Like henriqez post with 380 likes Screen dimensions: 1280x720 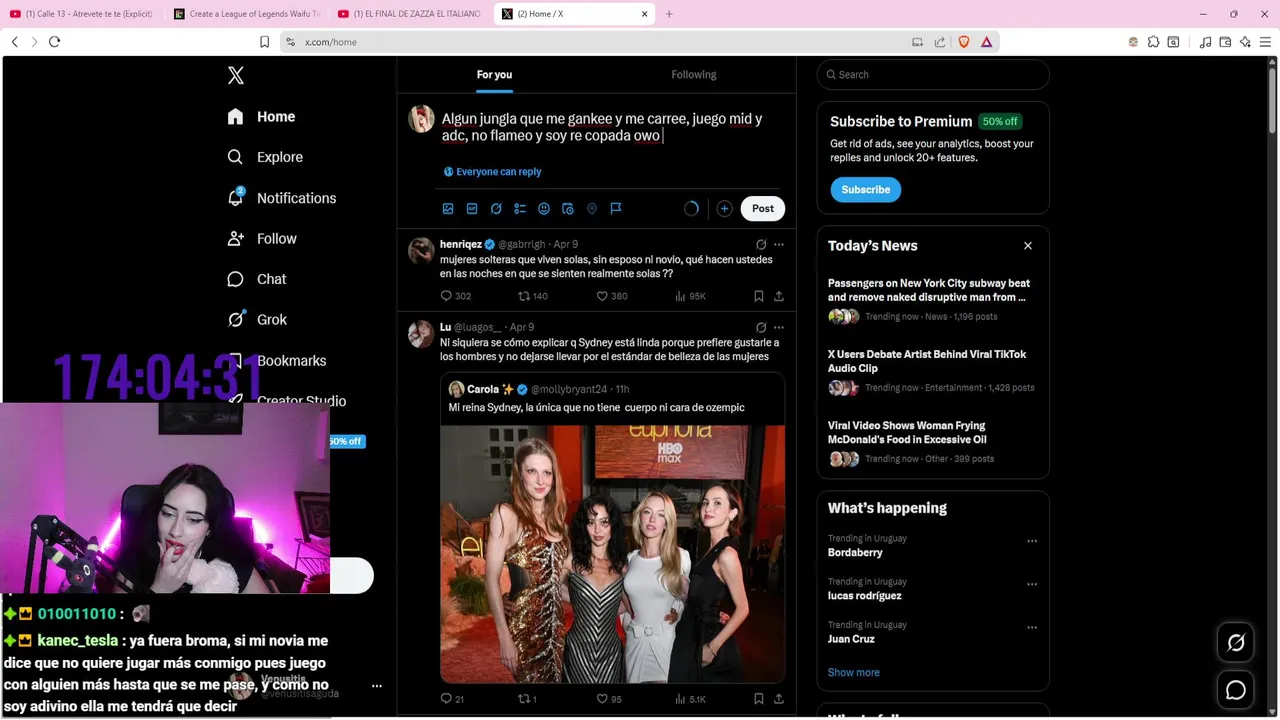coord(611,296)
